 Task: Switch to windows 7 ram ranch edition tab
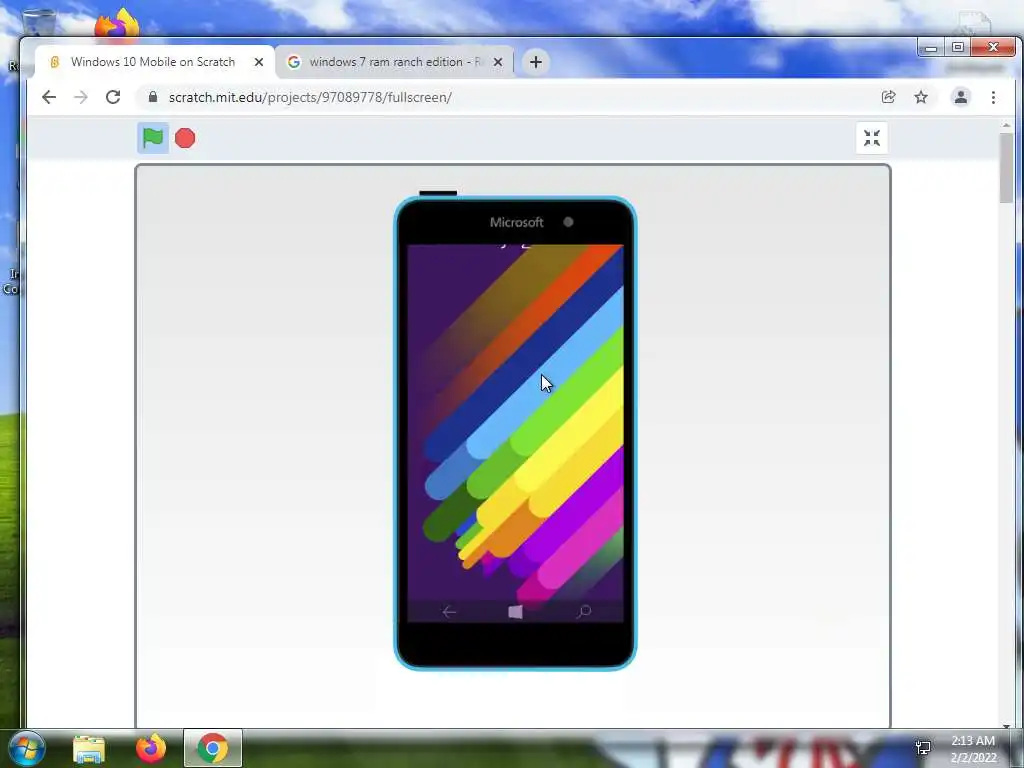394,62
